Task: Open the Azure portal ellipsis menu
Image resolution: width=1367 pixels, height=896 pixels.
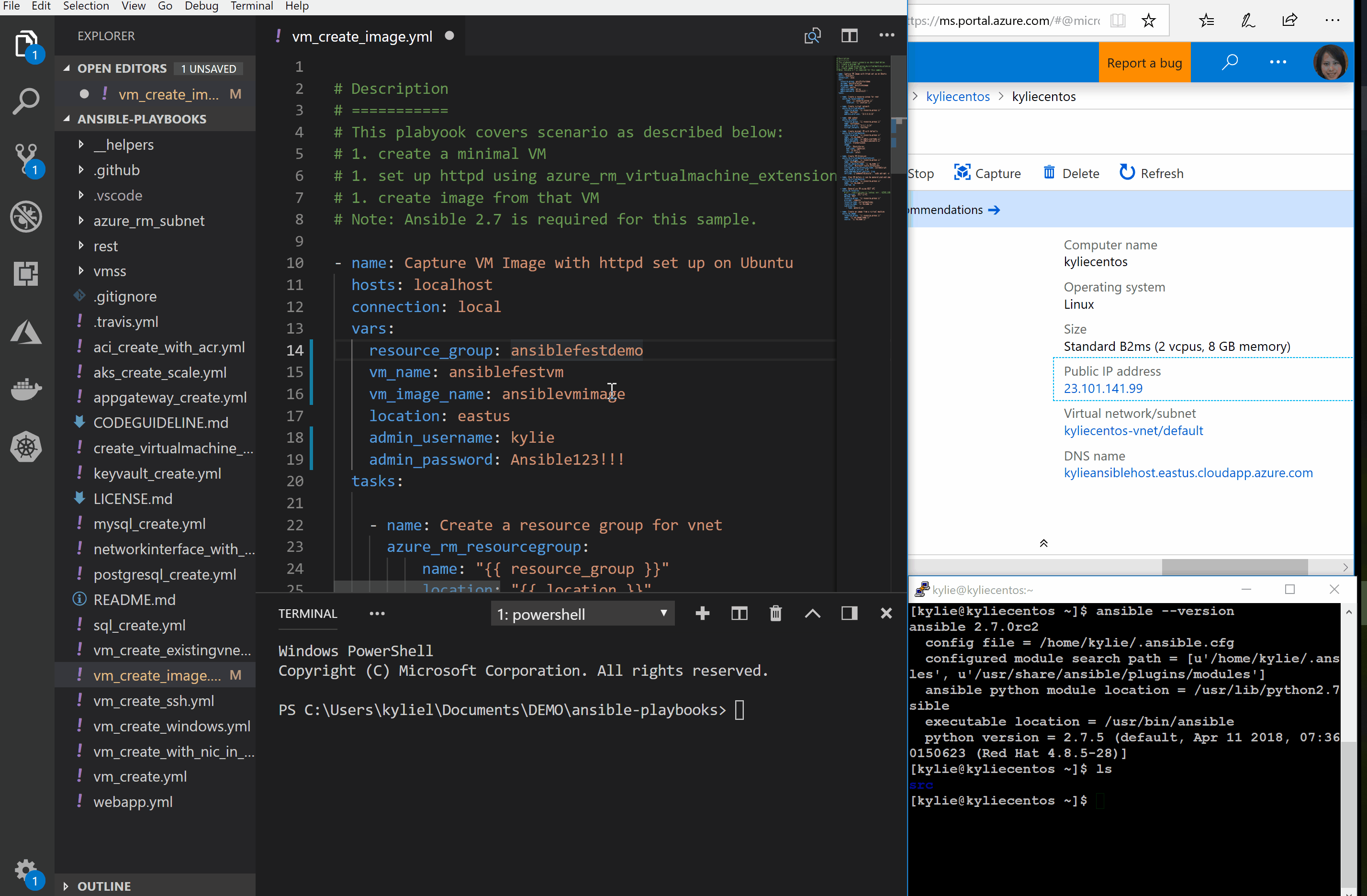Action: pos(1277,62)
